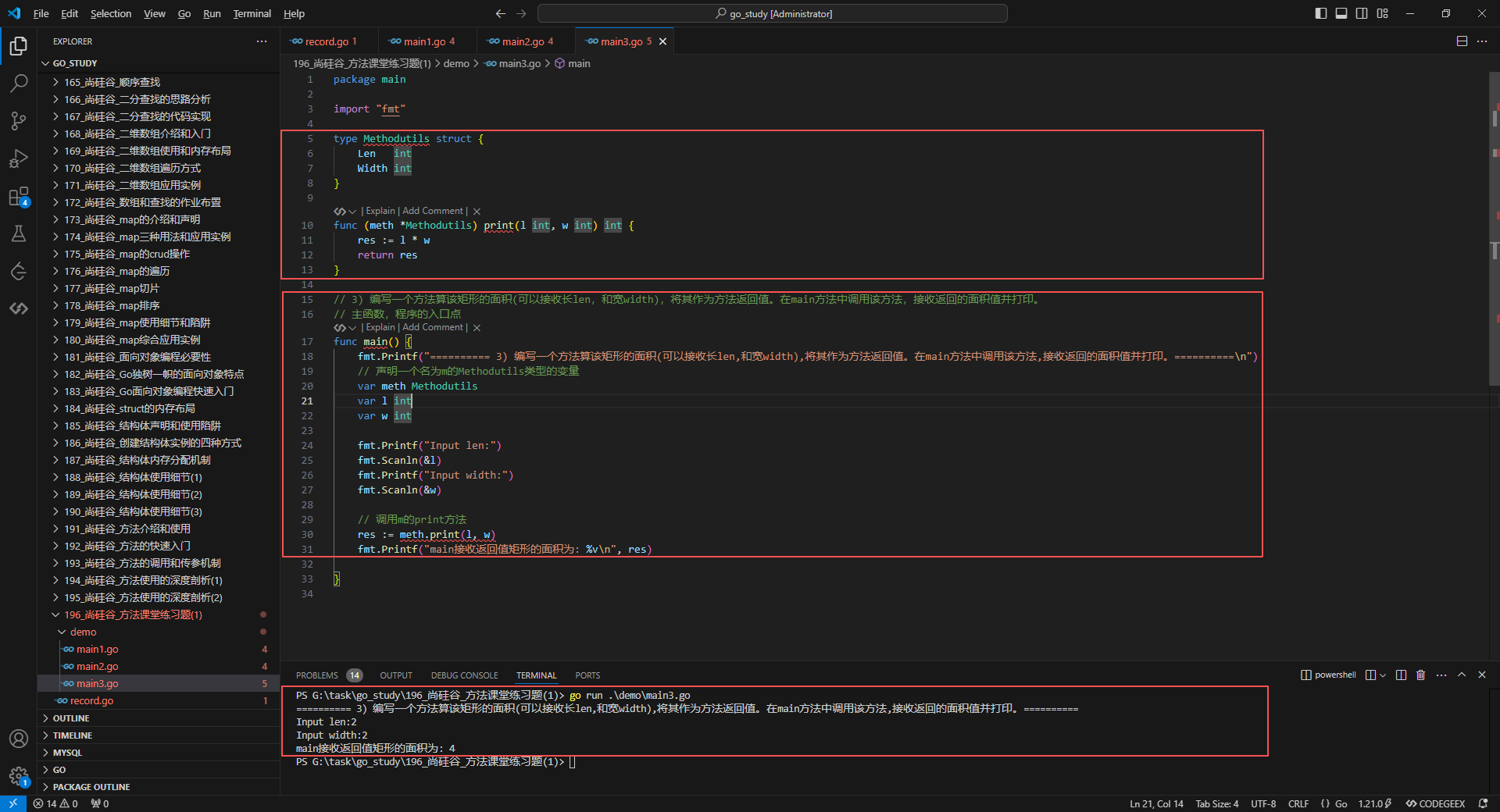Open notifications bell in status bar

(x=1483, y=803)
